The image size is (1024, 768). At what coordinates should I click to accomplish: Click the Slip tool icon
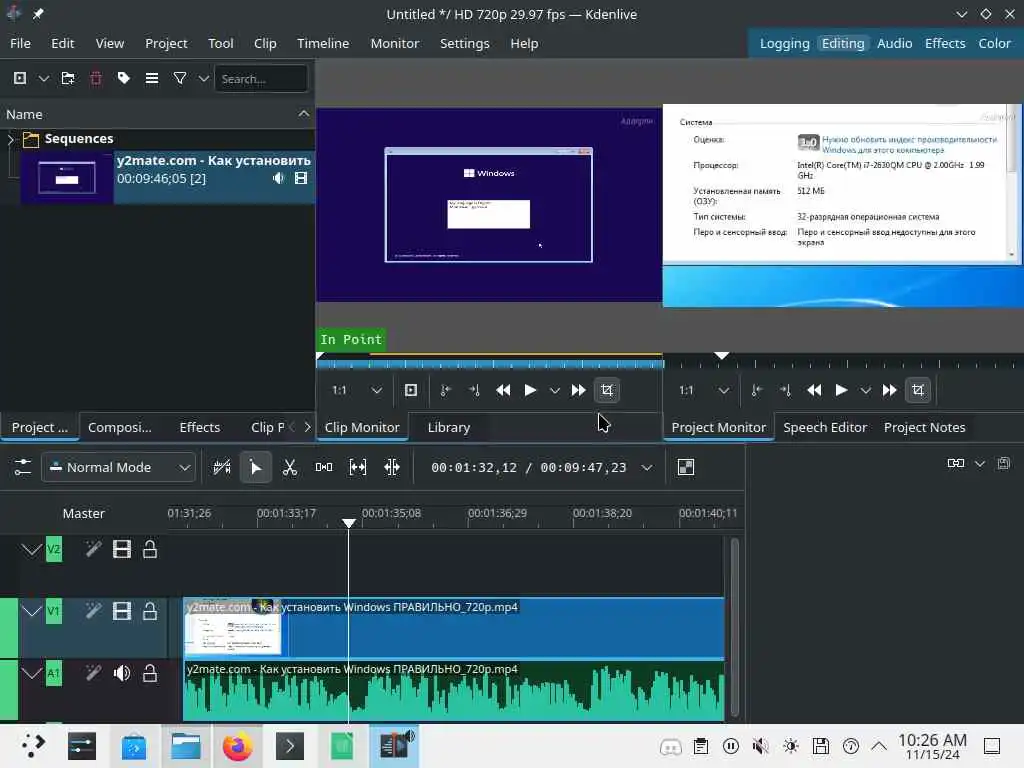point(358,467)
